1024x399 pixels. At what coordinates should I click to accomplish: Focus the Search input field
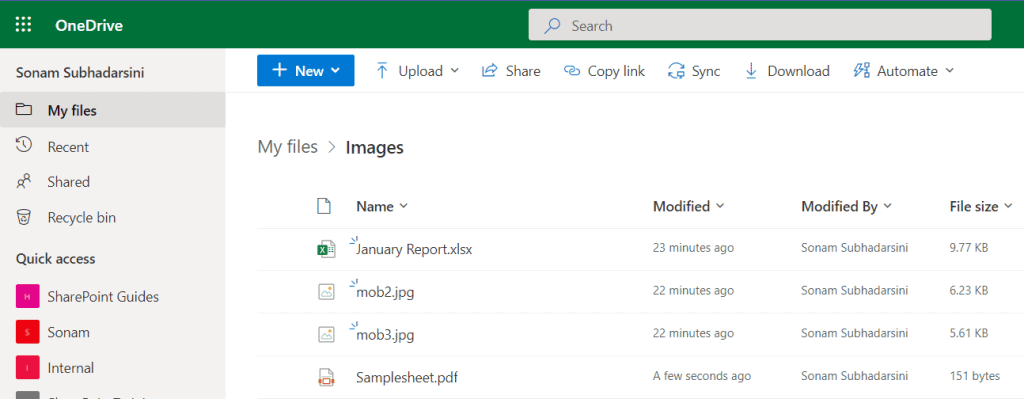click(x=760, y=26)
